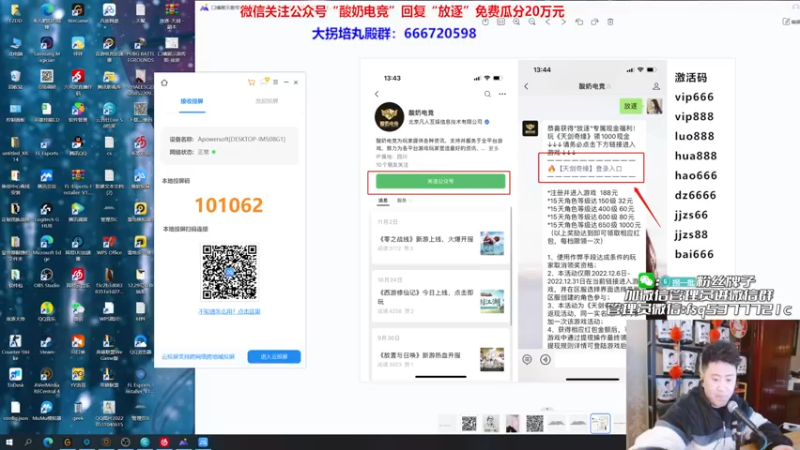This screenshot has height=450, width=800.
Task: Switch to 接收投屏 tab
Action: [x=192, y=101]
